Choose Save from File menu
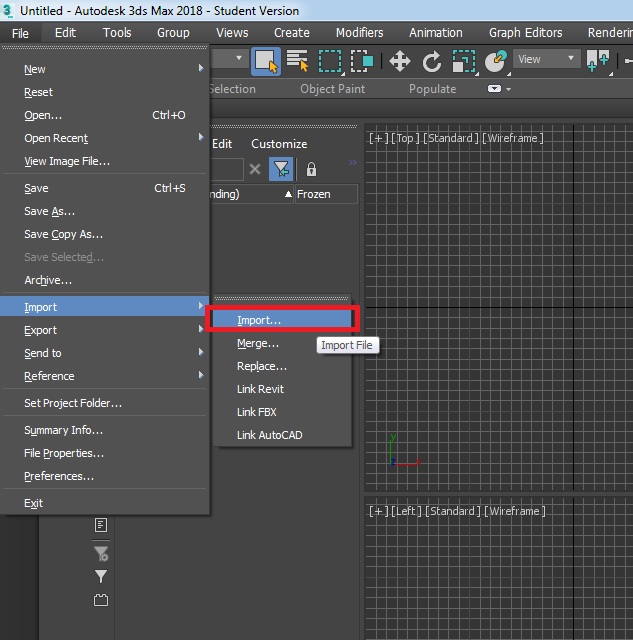Viewport: 633px width, 640px height. coord(104,188)
